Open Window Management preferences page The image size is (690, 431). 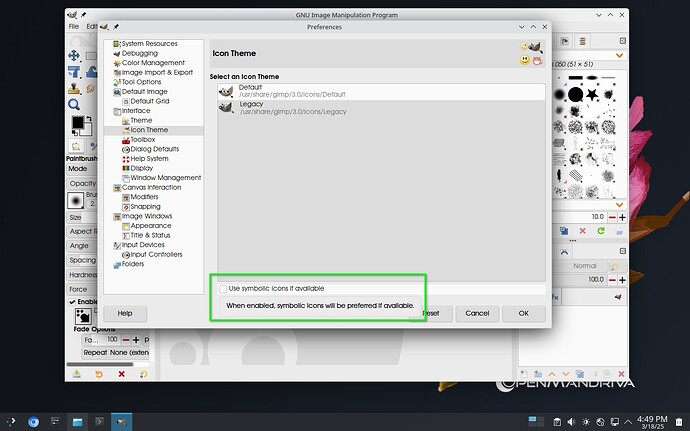pos(165,178)
